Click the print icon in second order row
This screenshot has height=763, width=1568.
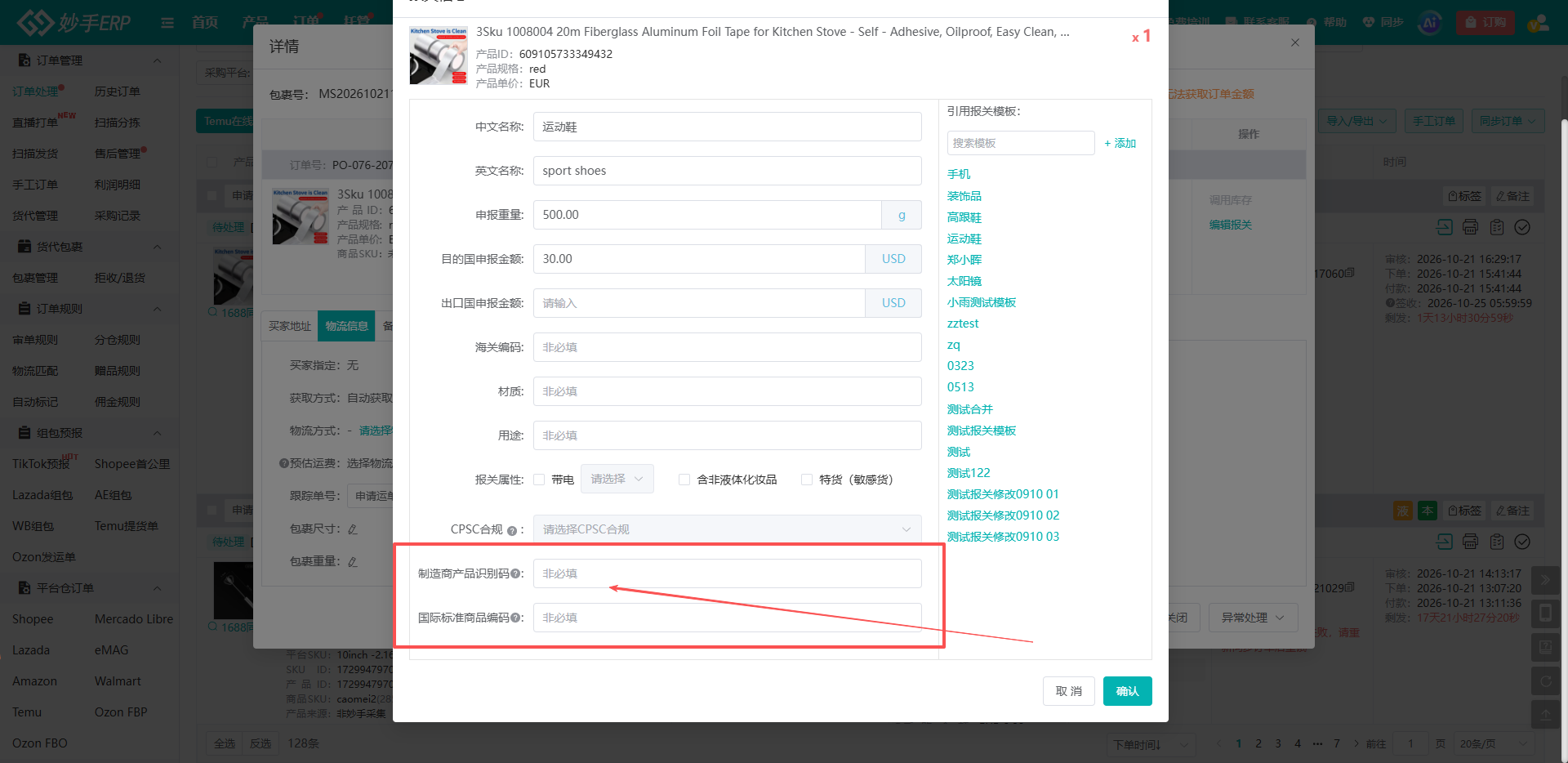(1470, 542)
